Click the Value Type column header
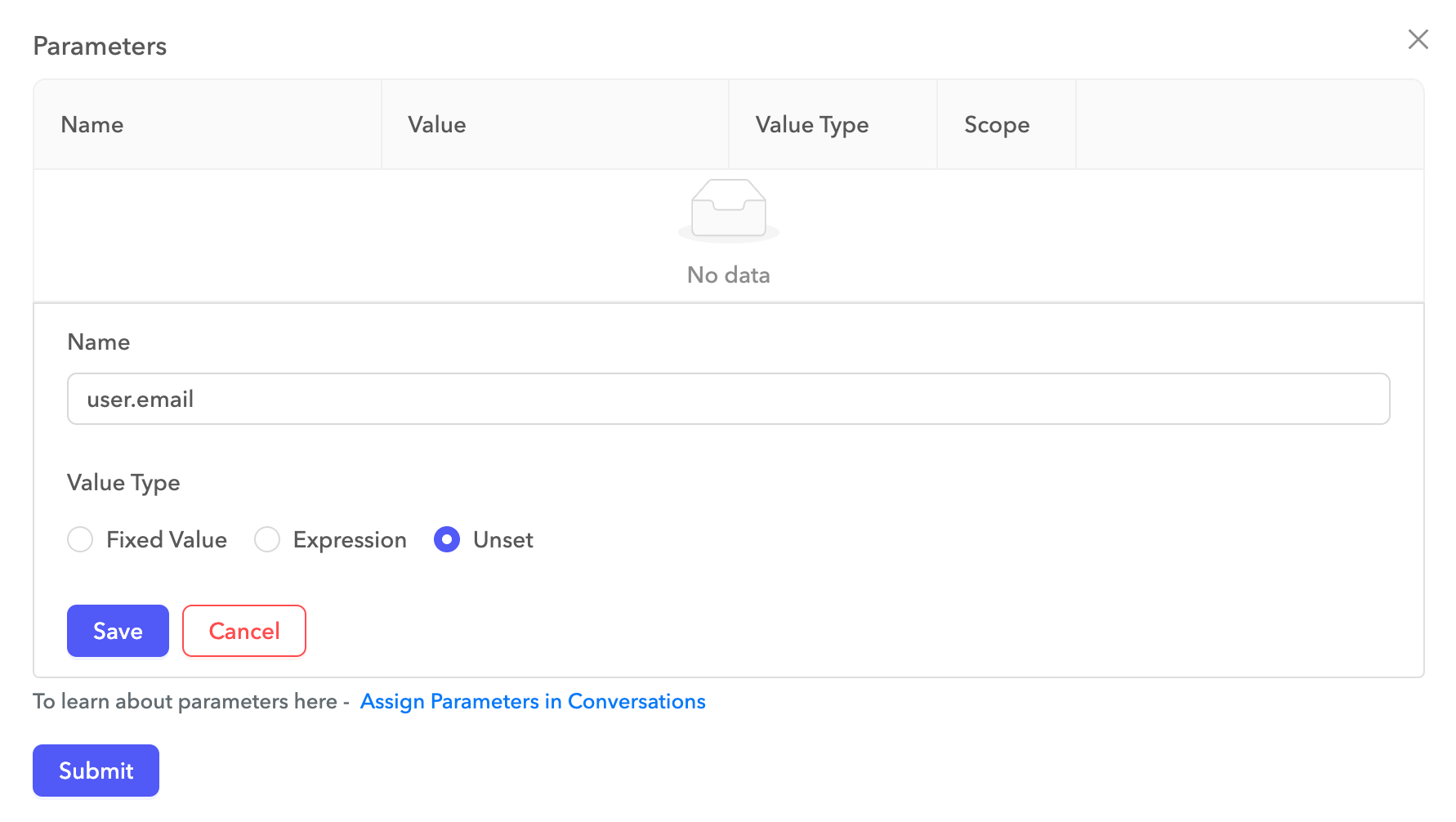Image resolution: width=1456 pixels, height=822 pixels. point(811,125)
